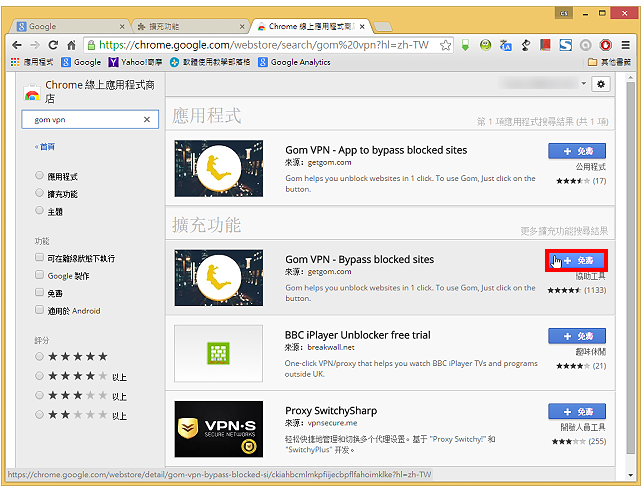Viewport: 644px width, 489px height.
Task: Add Gom VPN Bypass blocked sites extension
Action: click(577, 260)
